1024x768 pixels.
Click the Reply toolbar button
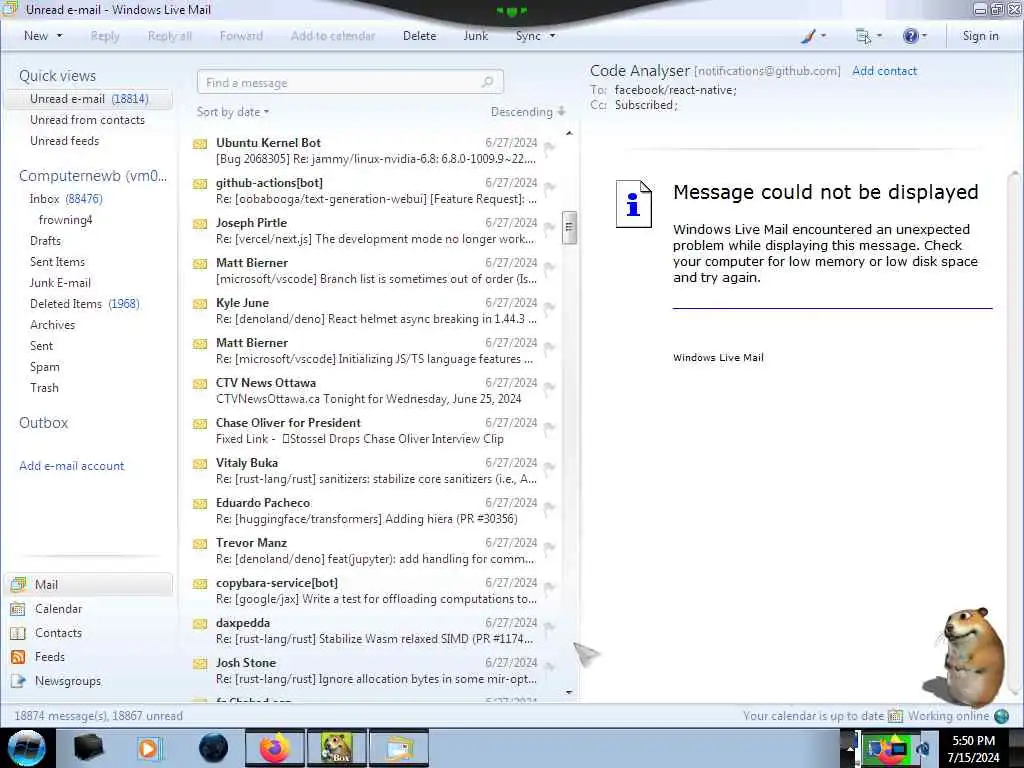pos(105,36)
